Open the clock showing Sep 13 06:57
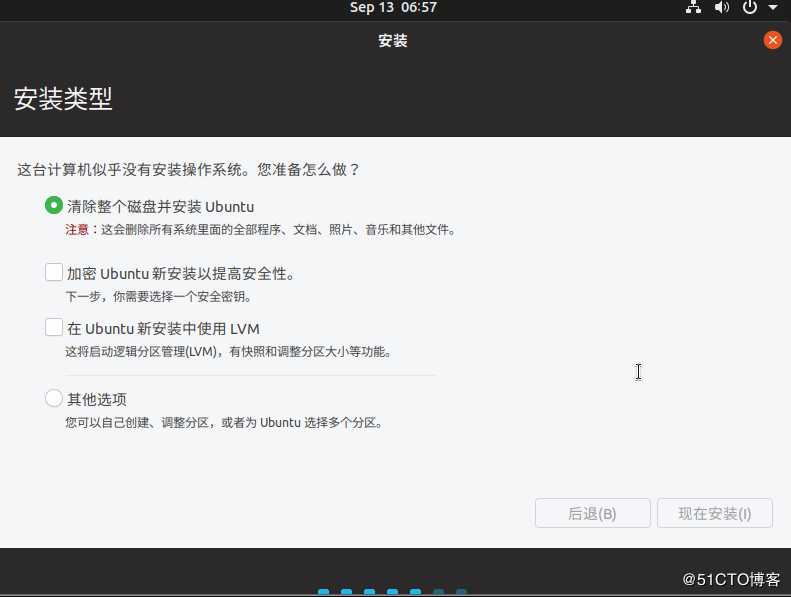 tap(393, 7)
